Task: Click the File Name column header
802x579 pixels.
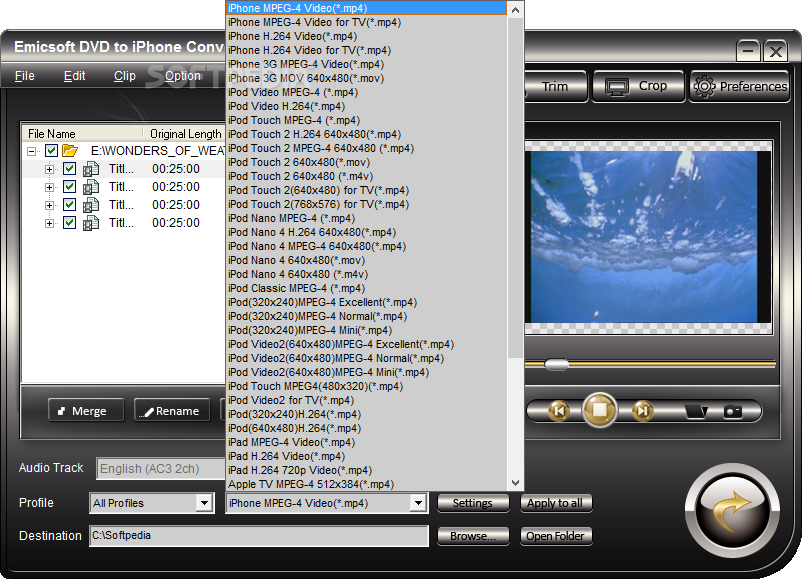Action: pos(82,133)
